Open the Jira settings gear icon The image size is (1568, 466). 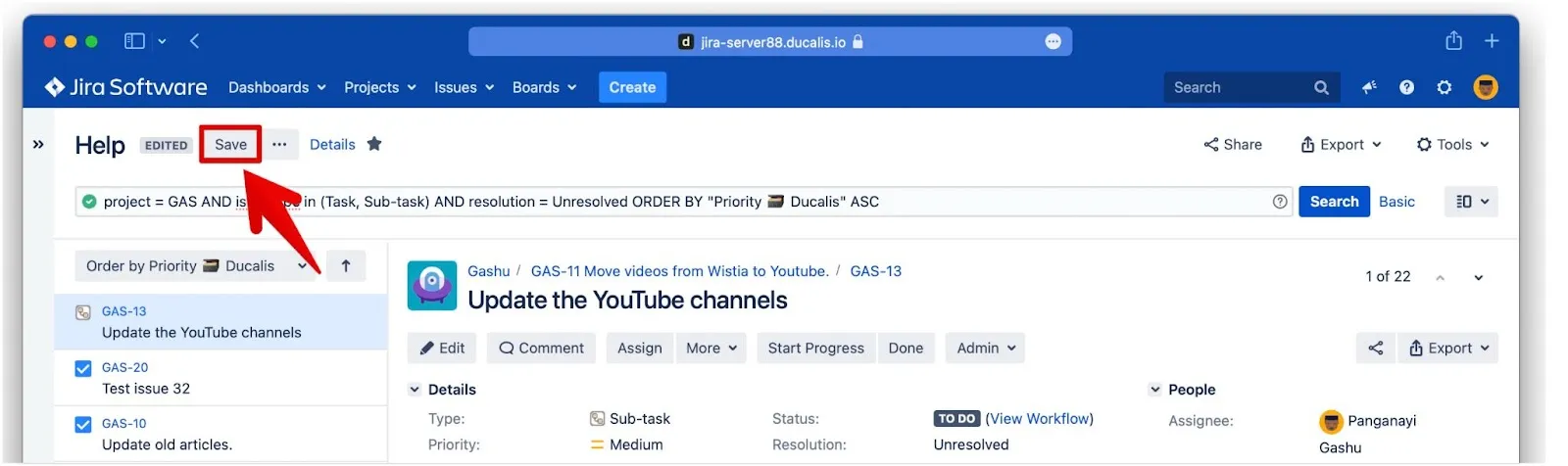pyautogui.click(x=1444, y=88)
